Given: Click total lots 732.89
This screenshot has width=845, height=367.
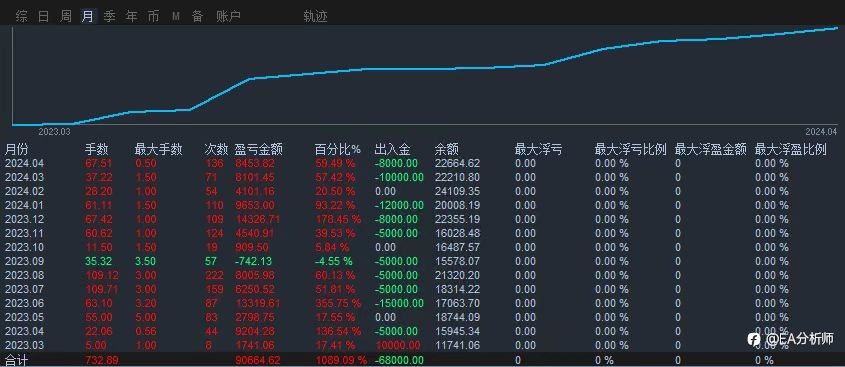Looking at the screenshot, I should 102,360.
